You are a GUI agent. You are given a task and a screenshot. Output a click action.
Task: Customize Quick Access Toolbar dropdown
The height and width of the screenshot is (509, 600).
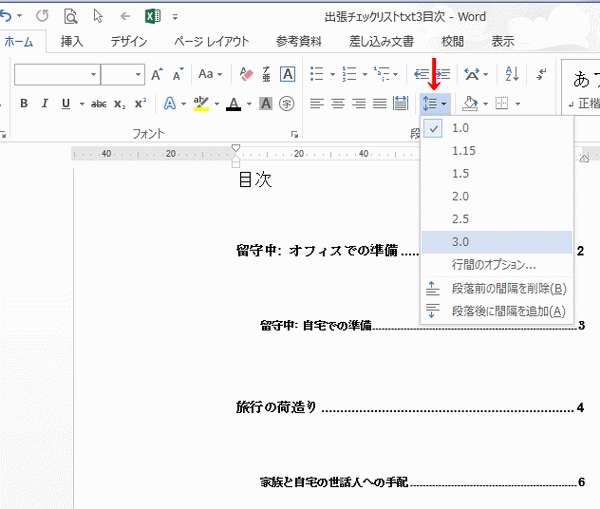[x=175, y=16]
